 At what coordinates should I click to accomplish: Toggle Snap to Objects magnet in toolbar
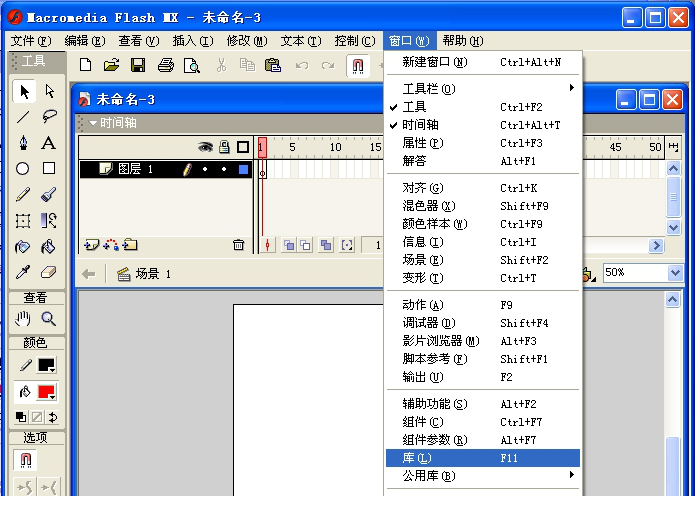[x=358, y=66]
